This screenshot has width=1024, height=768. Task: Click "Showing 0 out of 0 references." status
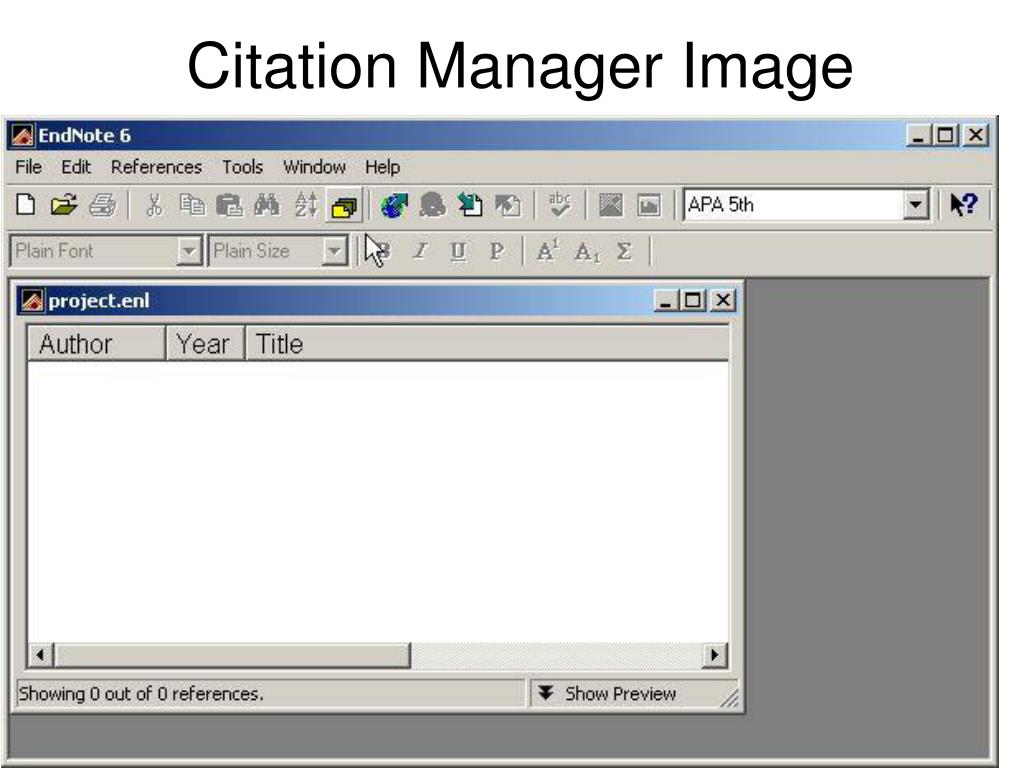pyautogui.click(x=141, y=694)
